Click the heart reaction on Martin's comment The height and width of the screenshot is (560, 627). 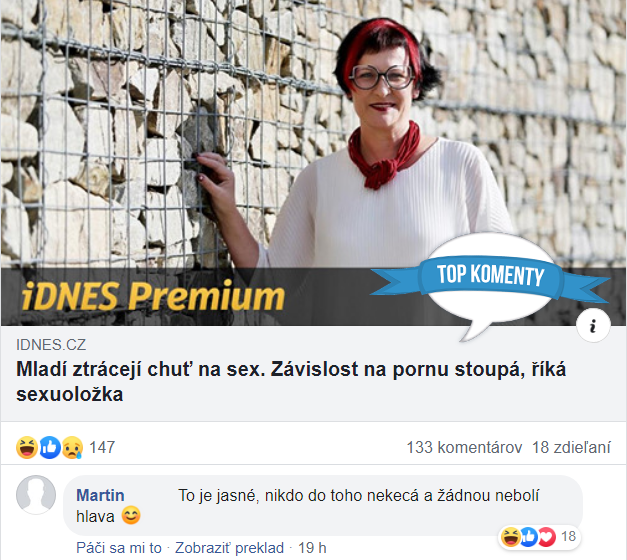point(547,536)
